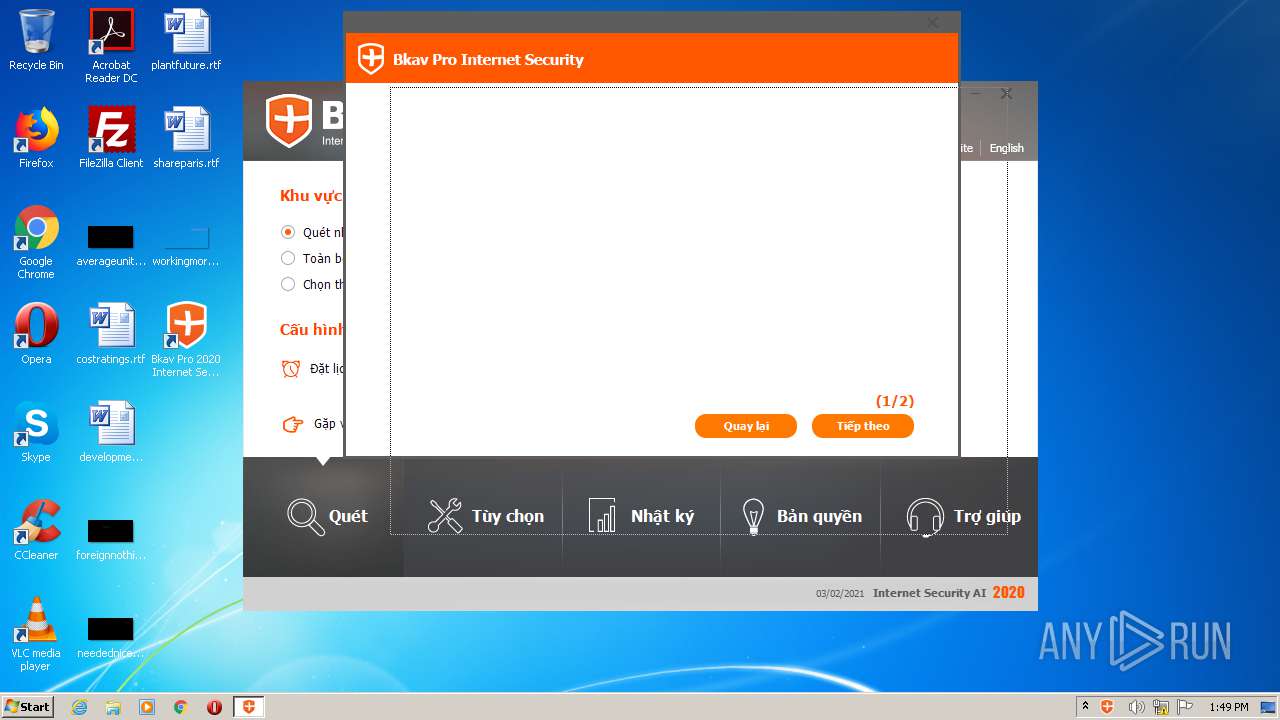This screenshot has width=1280, height=720.
Task: Close the Bkav Pro dialog
Action: 933,22
